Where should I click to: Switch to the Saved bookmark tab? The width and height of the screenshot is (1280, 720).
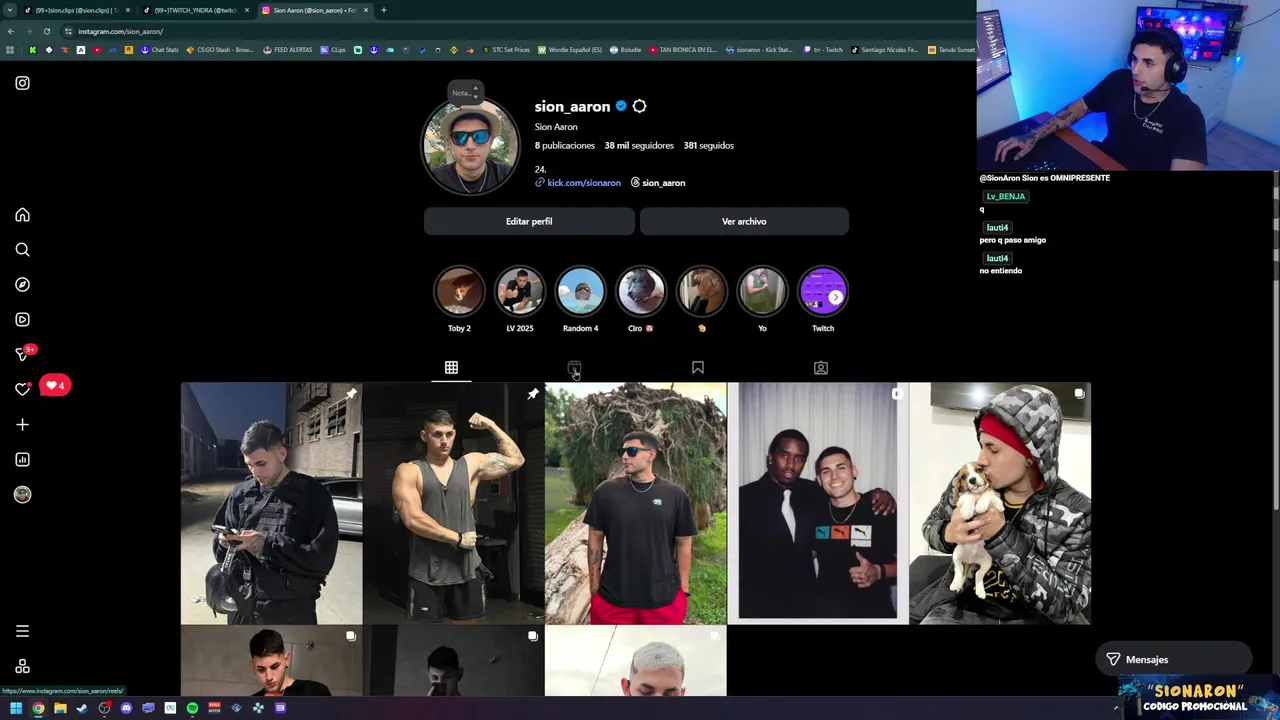(x=698, y=368)
